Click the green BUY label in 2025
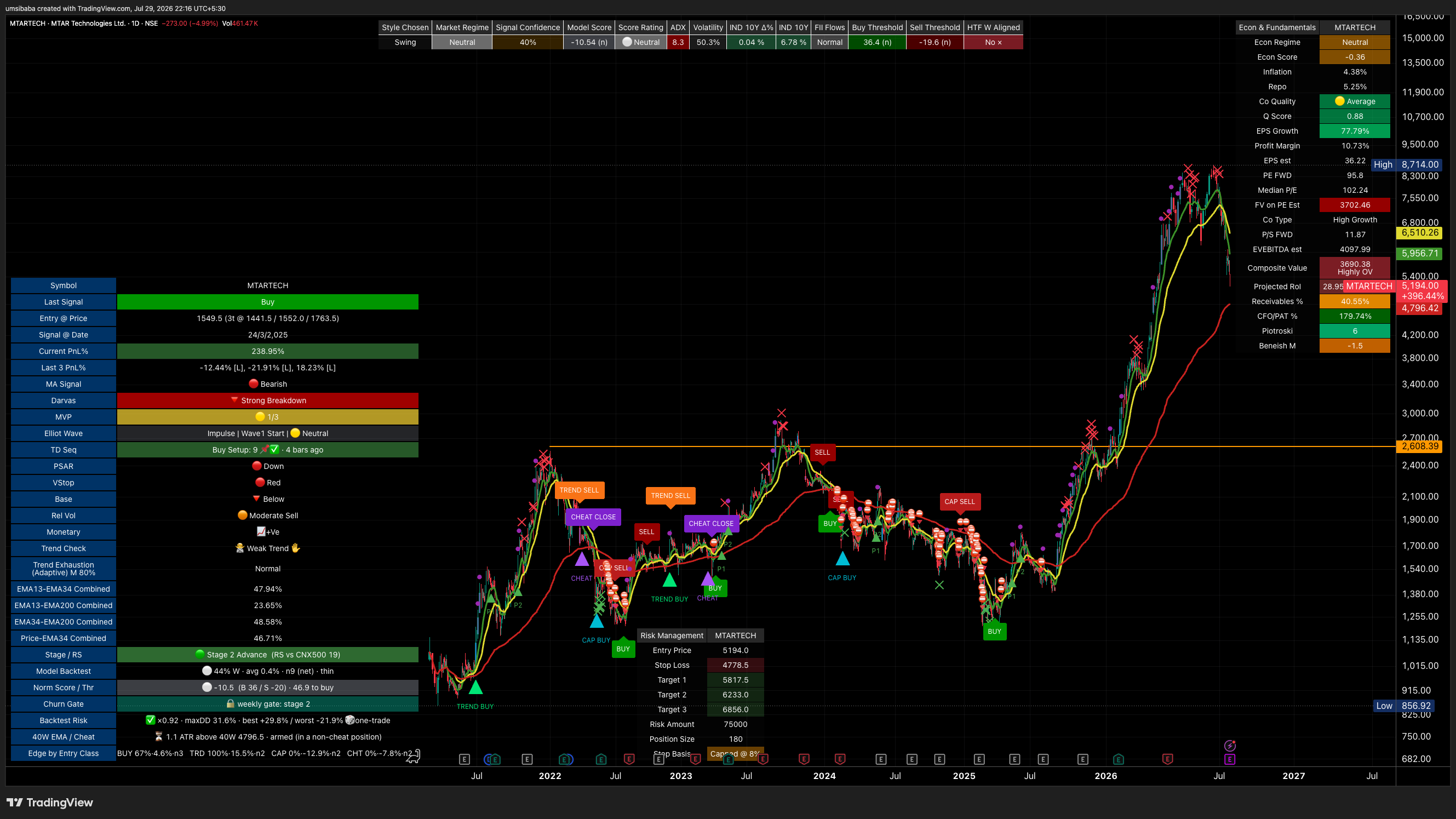 [x=995, y=631]
